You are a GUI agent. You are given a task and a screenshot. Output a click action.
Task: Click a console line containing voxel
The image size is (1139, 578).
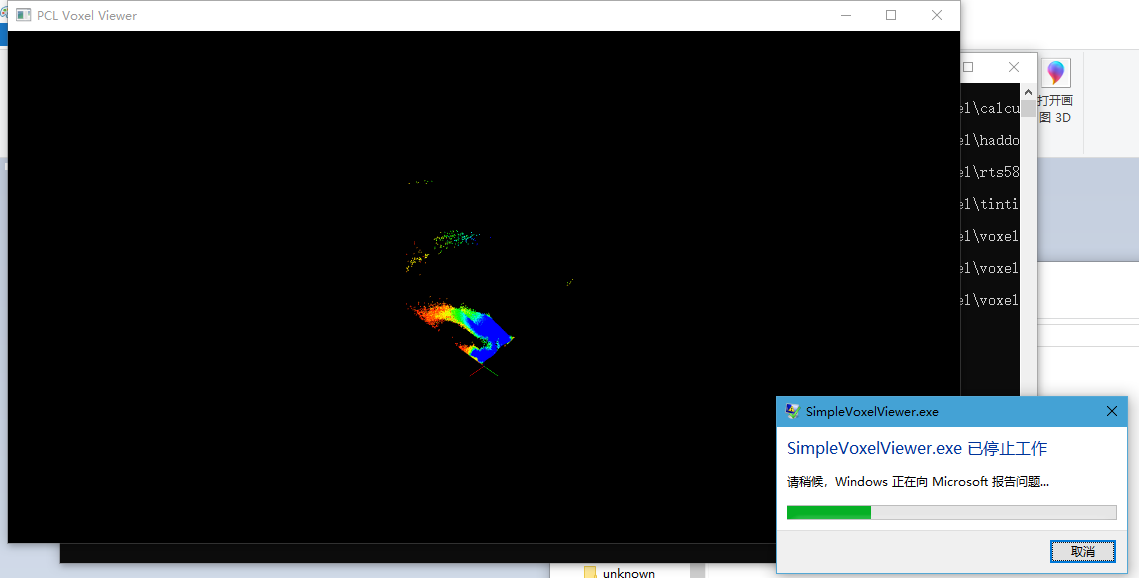(x=990, y=235)
